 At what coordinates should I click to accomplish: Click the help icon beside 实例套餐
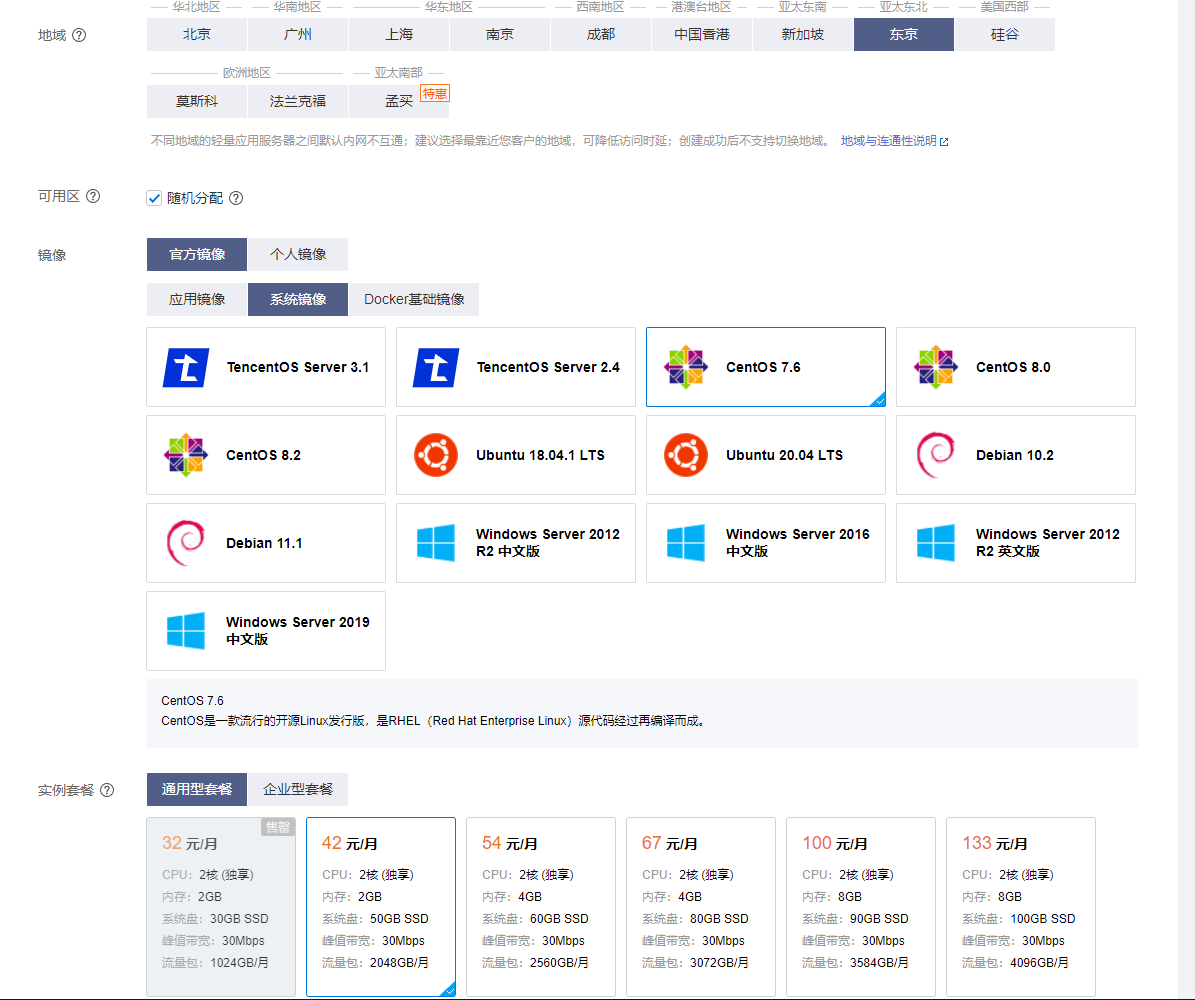tap(107, 790)
